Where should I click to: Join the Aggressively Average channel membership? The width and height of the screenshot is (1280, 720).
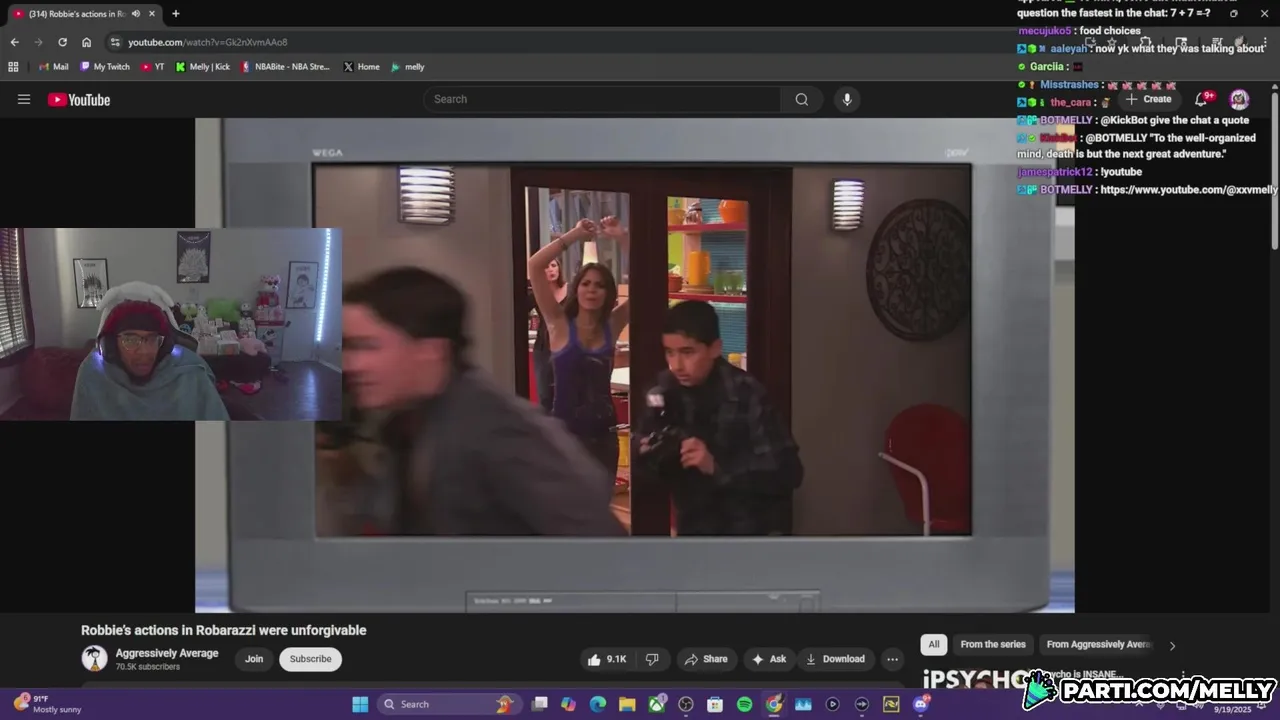254,659
